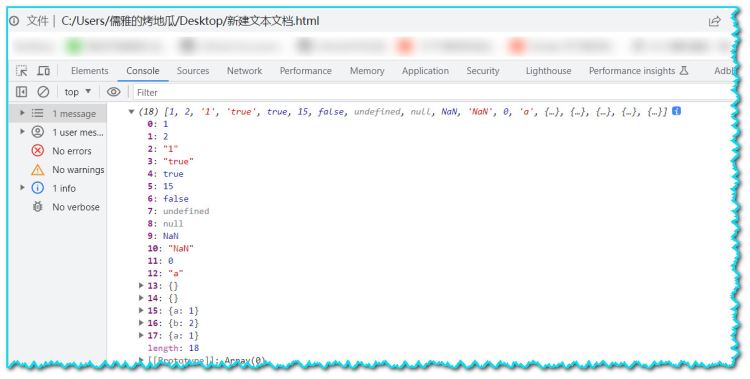The image size is (750, 379).
Task: Toggle the console sidebar panel icon
Action: pos(22,92)
